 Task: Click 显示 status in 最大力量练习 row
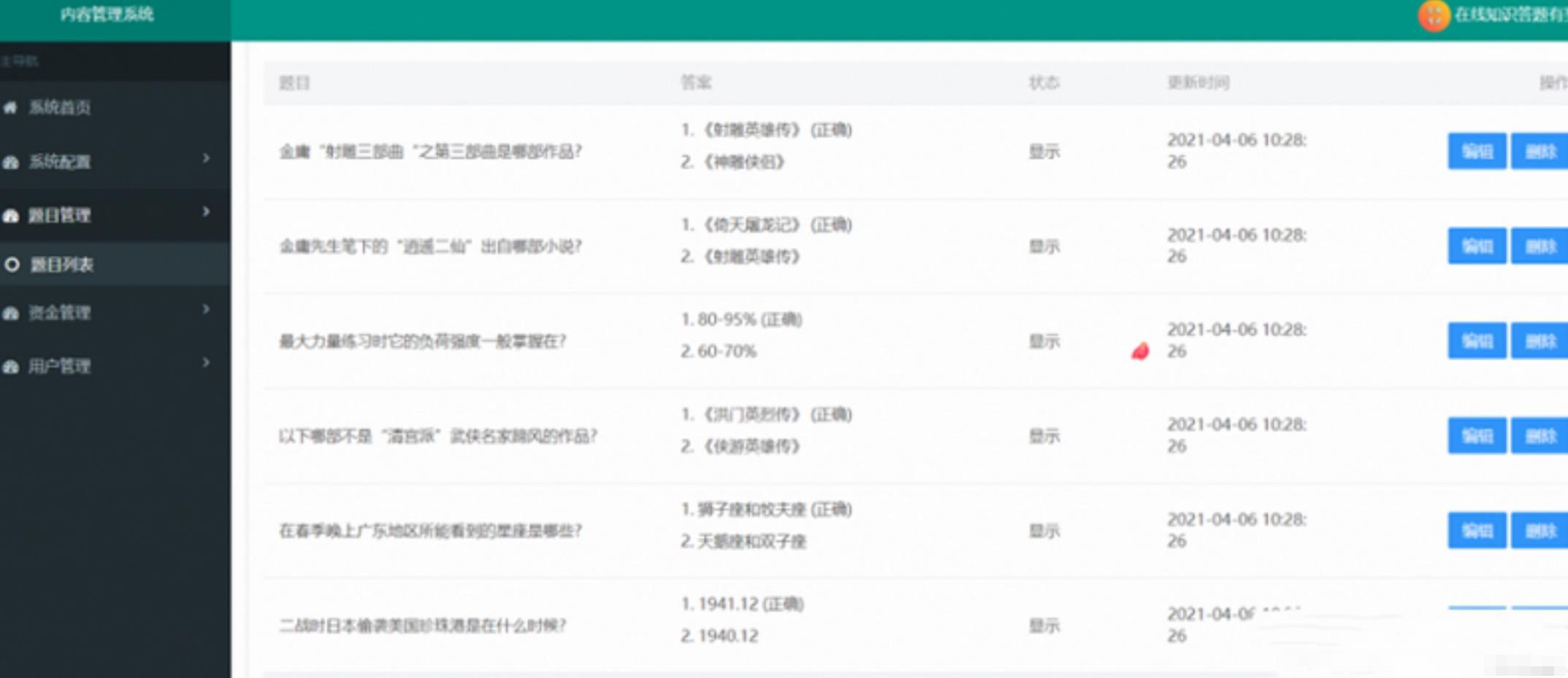pyautogui.click(x=1044, y=341)
